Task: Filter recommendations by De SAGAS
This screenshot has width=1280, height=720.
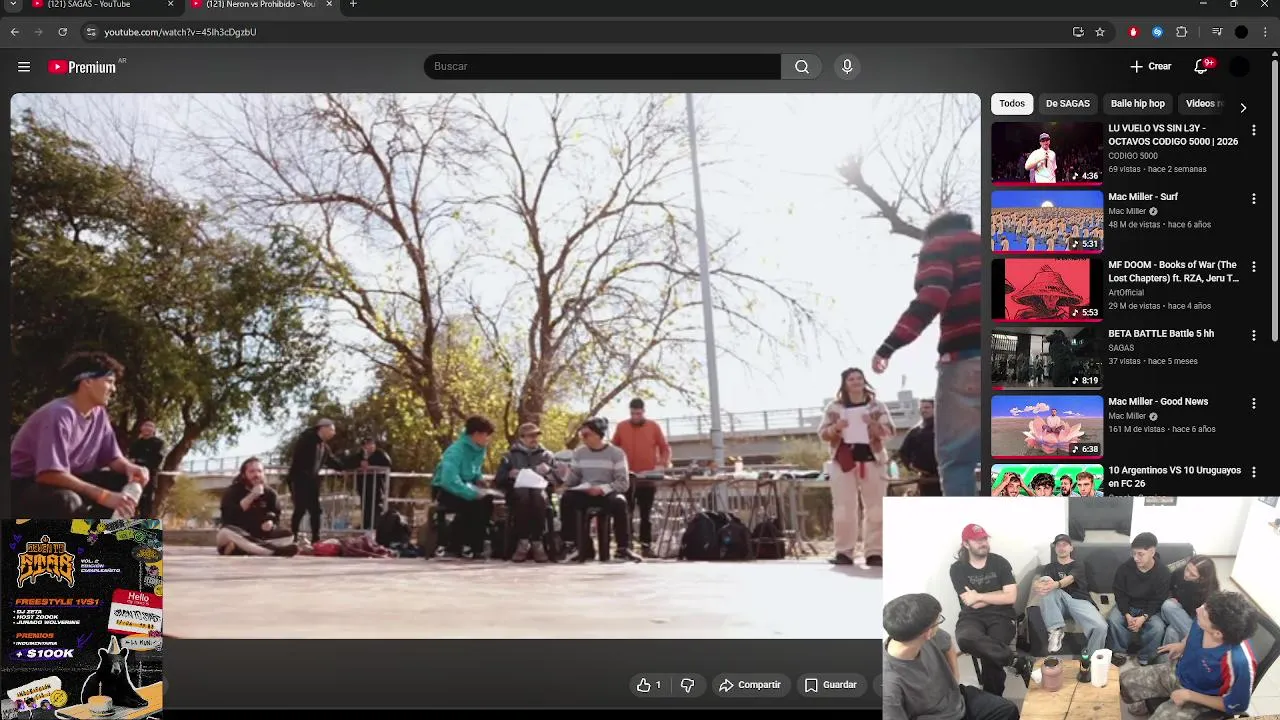Action: point(1068,104)
